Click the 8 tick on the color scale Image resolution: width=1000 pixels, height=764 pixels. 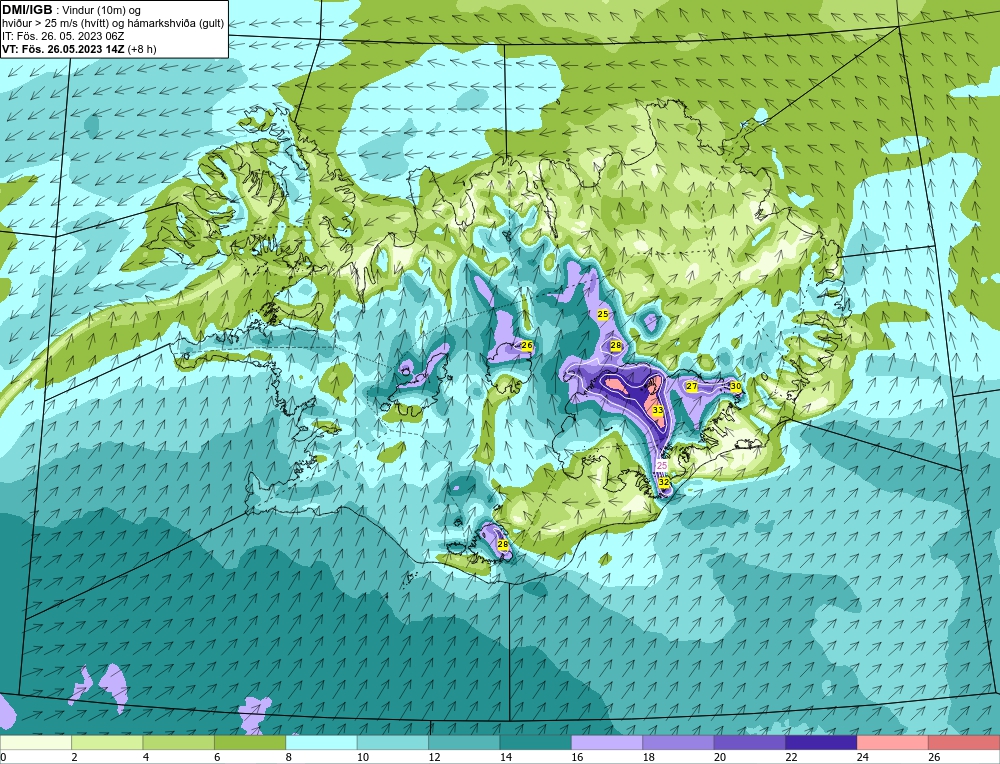coord(289,757)
